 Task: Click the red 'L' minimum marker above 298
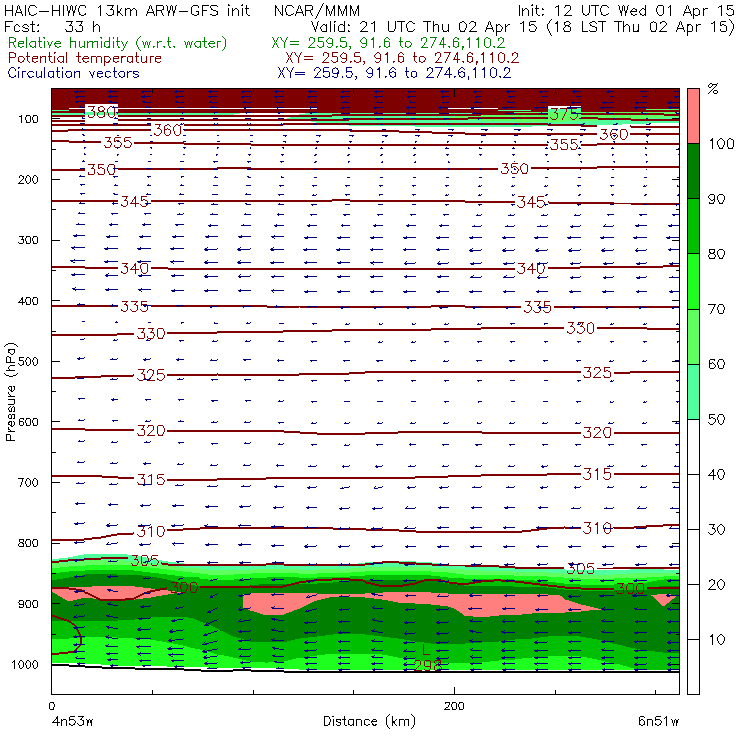(x=426, y=649)
